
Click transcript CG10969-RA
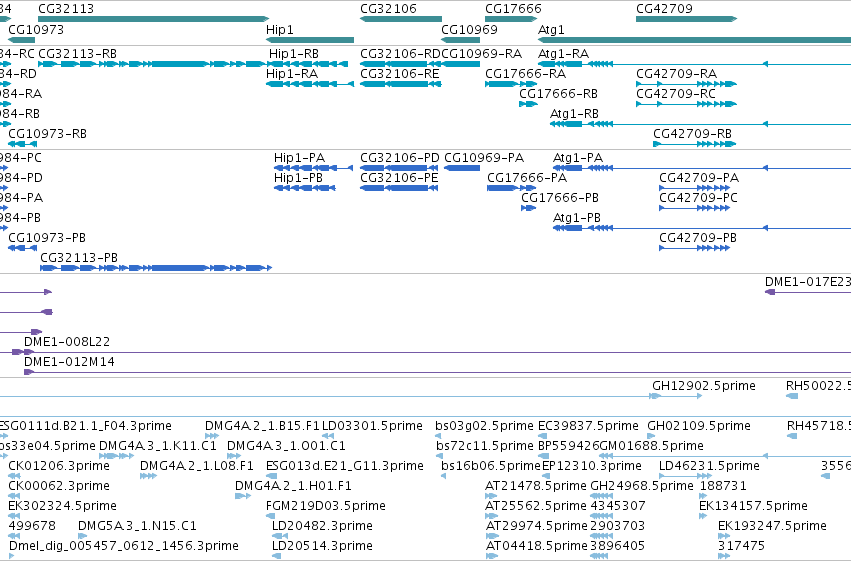[461, 64]
